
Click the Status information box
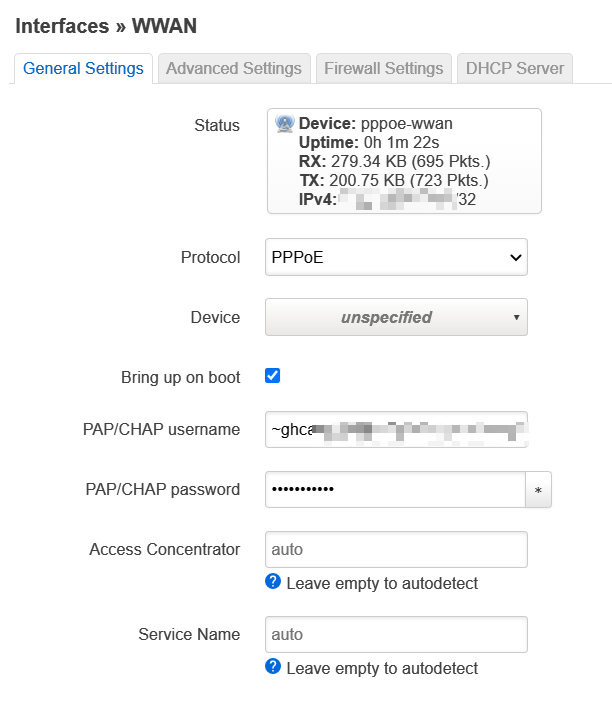404,161
